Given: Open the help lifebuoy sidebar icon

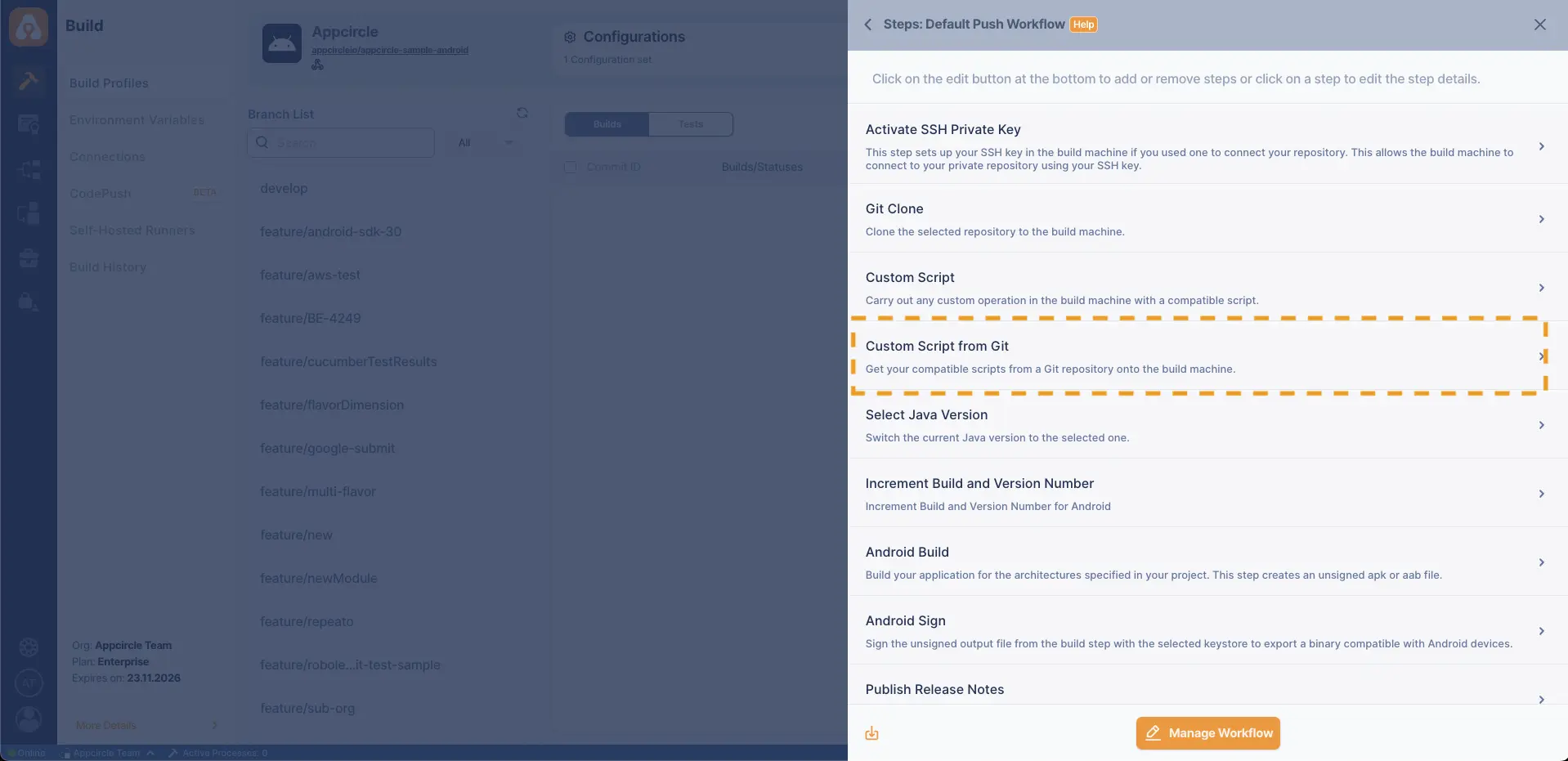Looking at the screenshot, I should tap(29, 647).
